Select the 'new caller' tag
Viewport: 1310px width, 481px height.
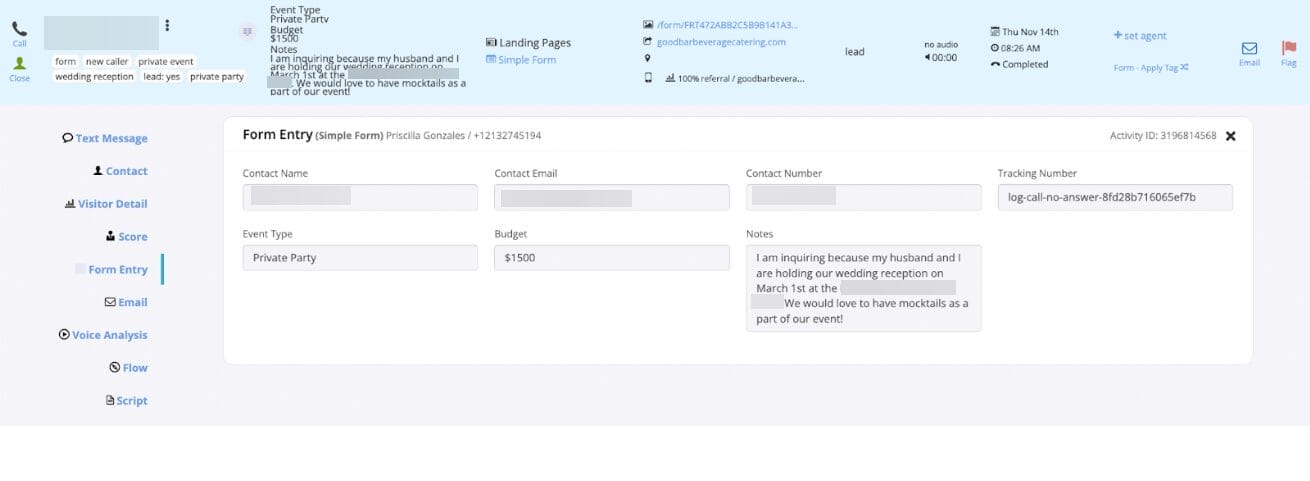click(106, 62)
